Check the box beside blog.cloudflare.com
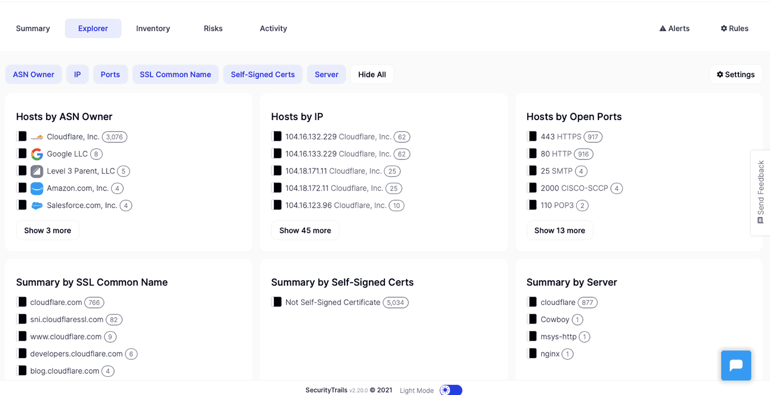 pos(22,370)
